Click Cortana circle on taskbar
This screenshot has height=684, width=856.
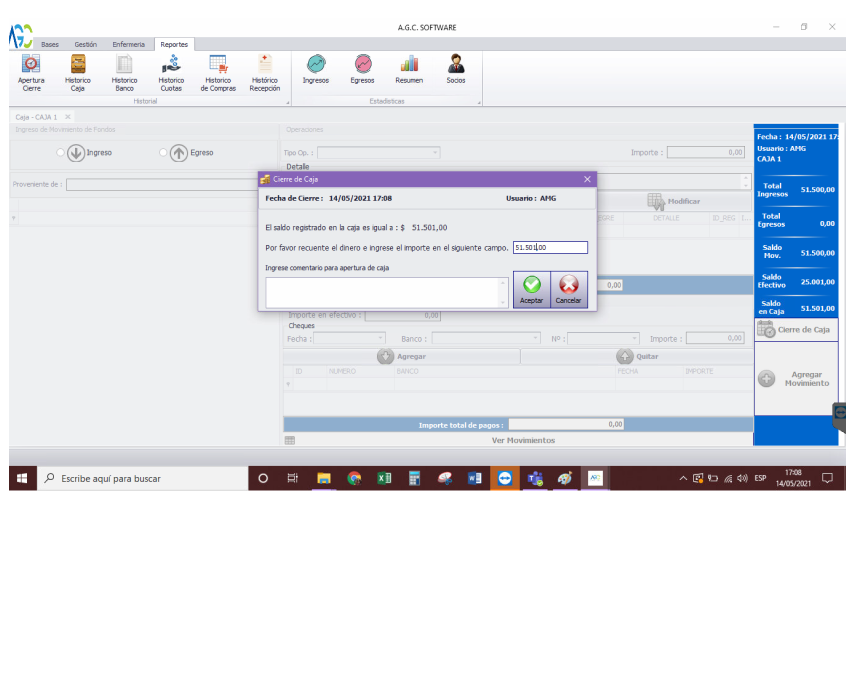263,478
